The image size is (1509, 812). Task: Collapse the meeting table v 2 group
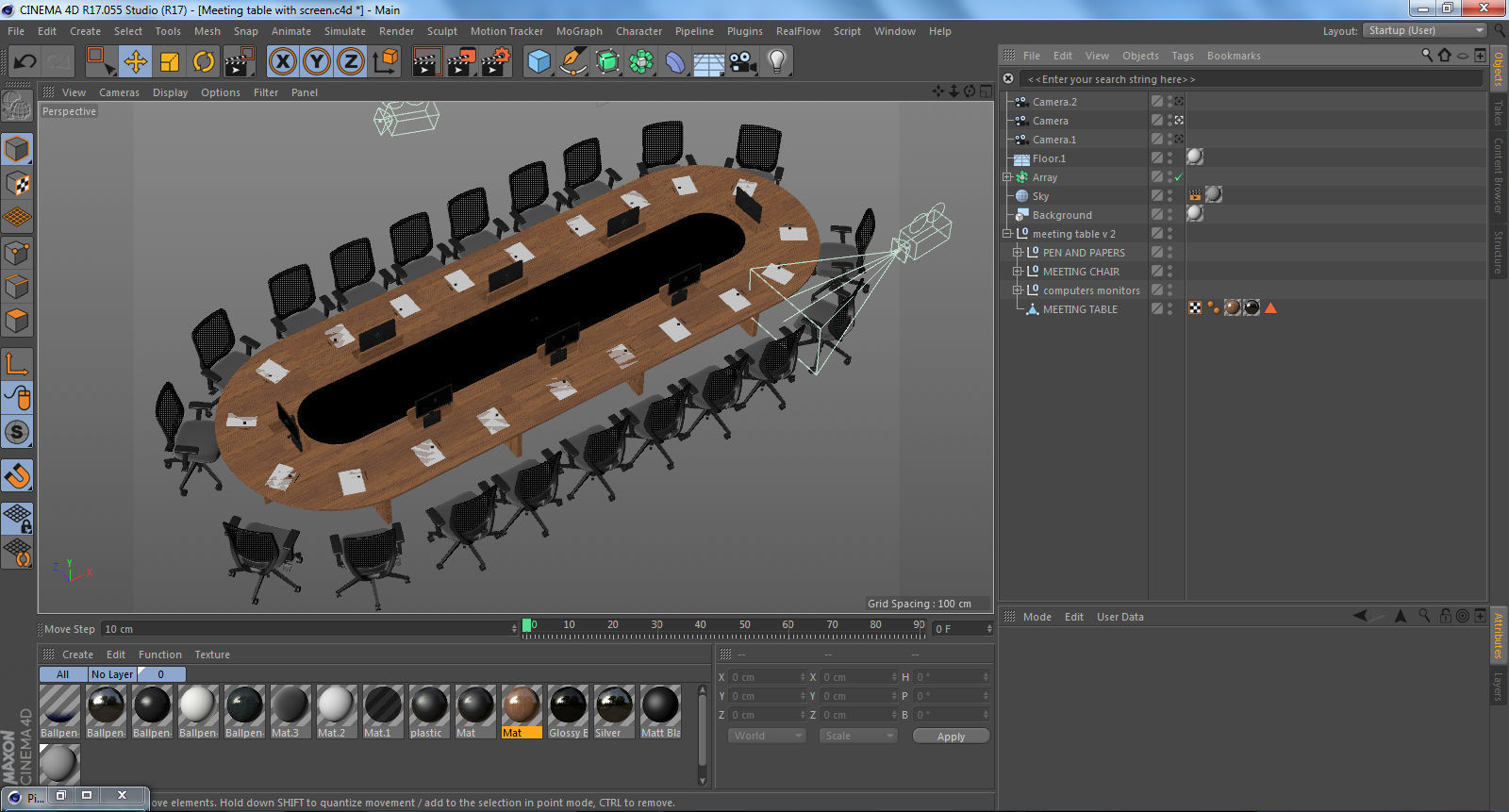click(1007, 234)
